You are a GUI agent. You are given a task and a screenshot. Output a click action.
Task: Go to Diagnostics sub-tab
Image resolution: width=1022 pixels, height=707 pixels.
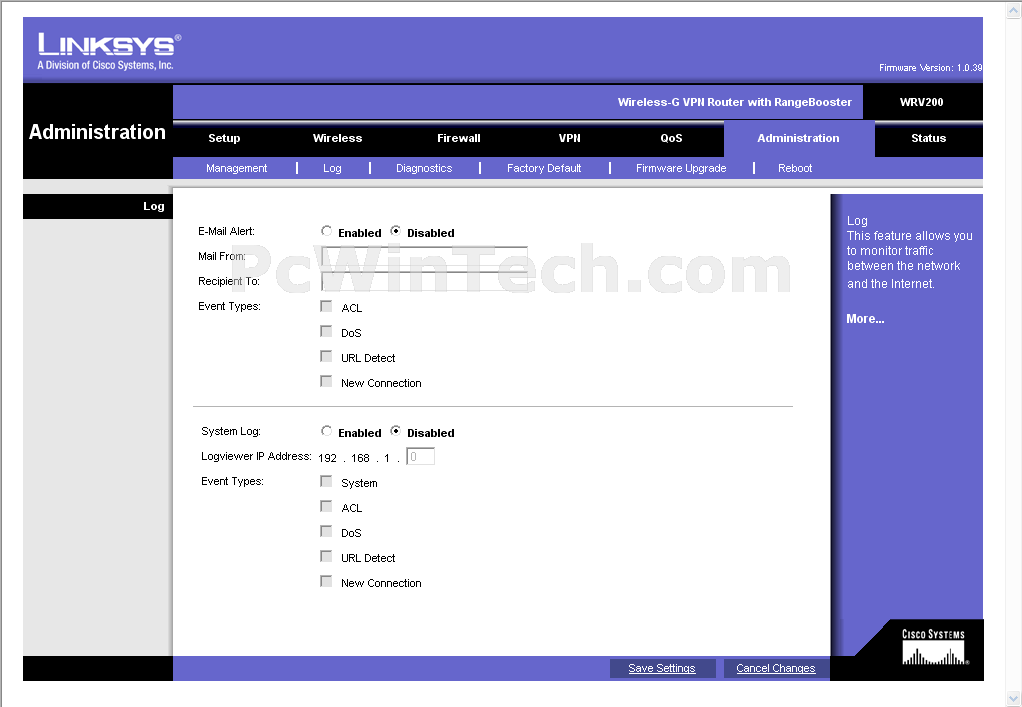click(424, 168)
